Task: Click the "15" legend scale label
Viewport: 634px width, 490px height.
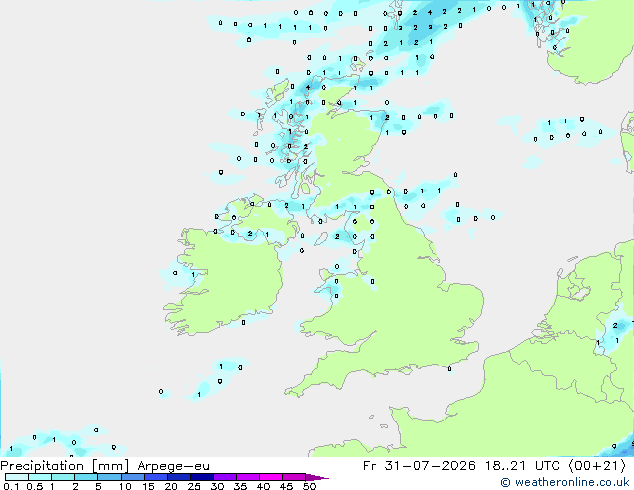Action: 148,486
